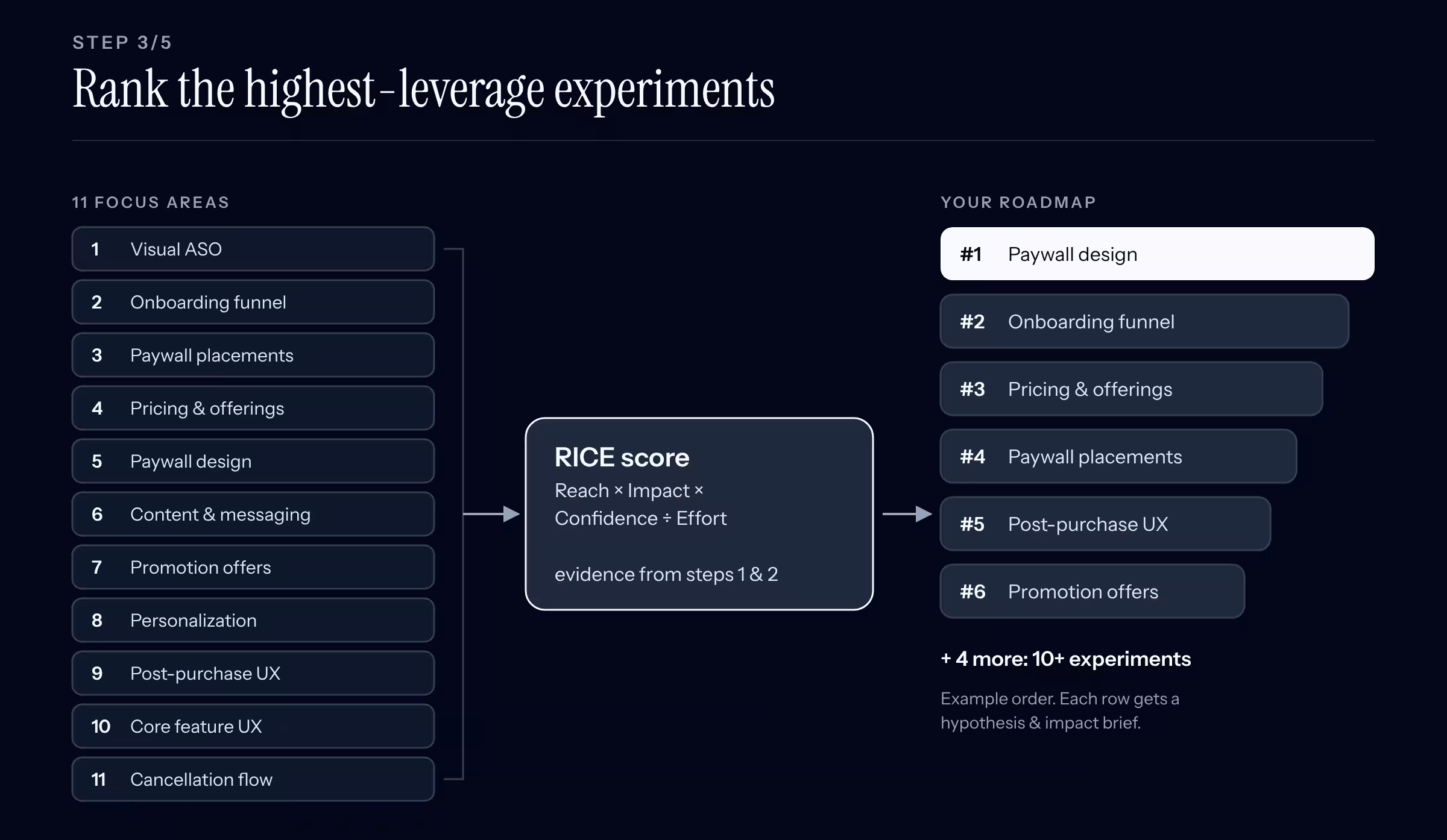Click the 'Rank the highest-leverage experiments' title
This screenshot has height=840, width=1447.
tap(423, 90)
